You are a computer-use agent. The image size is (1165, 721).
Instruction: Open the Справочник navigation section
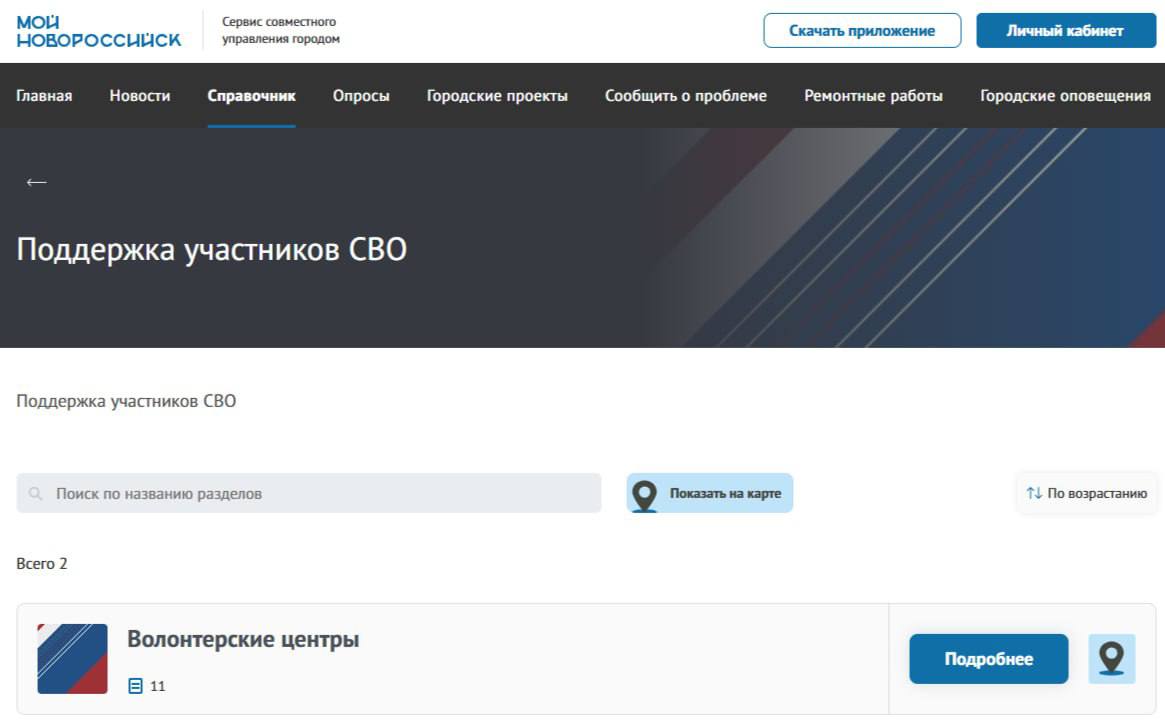251,95
